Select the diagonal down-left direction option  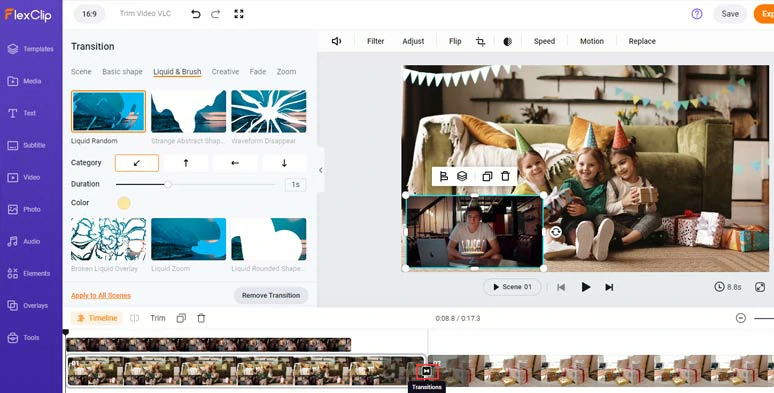137,163
